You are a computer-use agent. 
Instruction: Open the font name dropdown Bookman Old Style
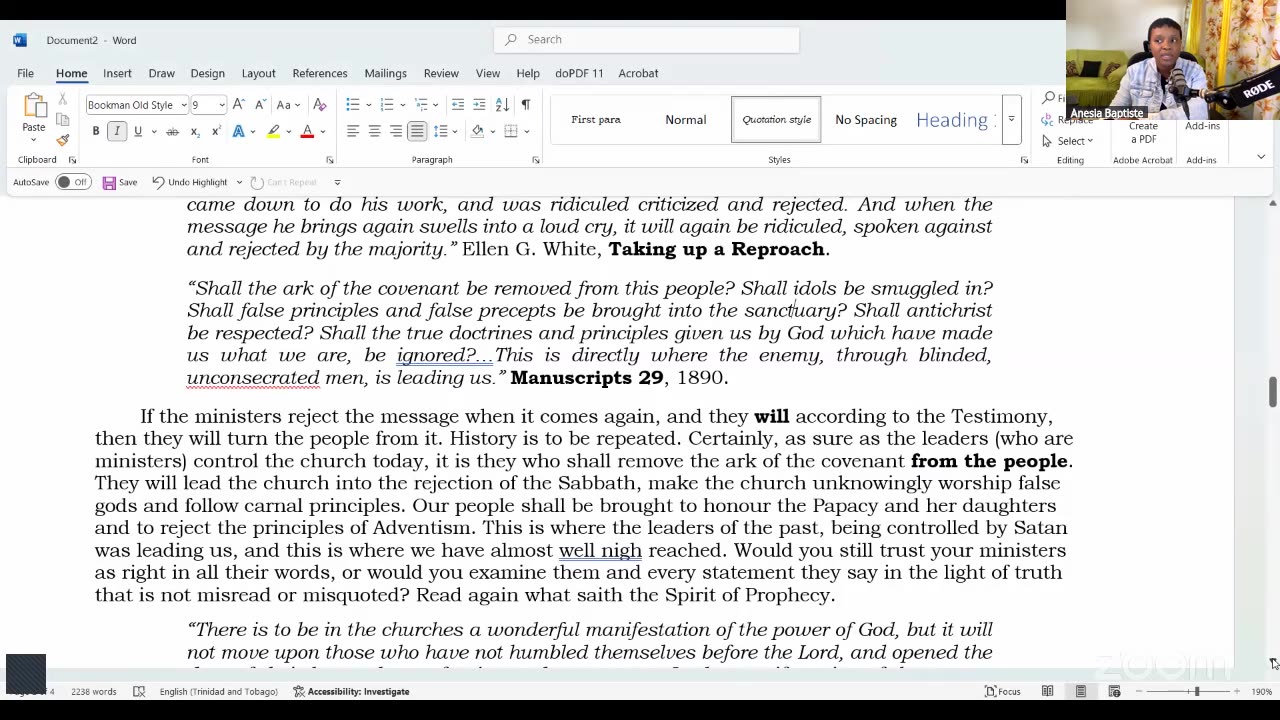(183, 105)
